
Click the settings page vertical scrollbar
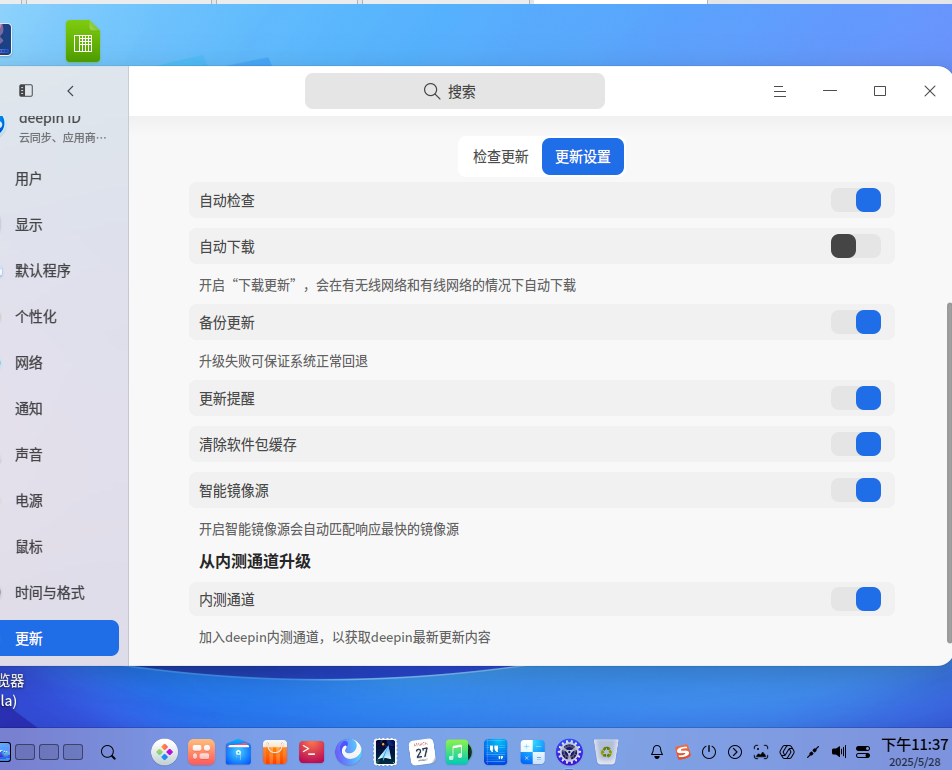[949, 472]
